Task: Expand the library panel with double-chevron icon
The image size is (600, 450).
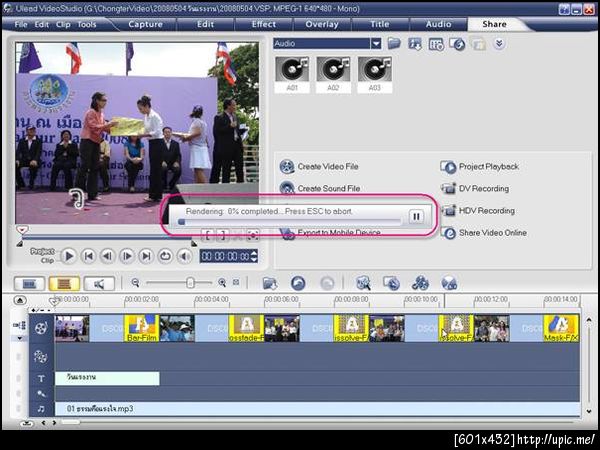Action: coord(499,44)
